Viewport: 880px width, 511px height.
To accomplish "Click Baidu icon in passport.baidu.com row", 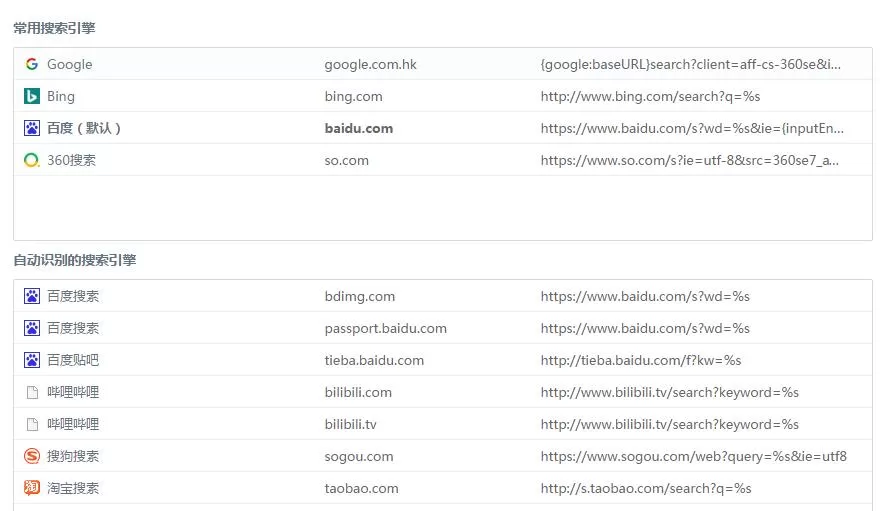I will tap(32, 328).
